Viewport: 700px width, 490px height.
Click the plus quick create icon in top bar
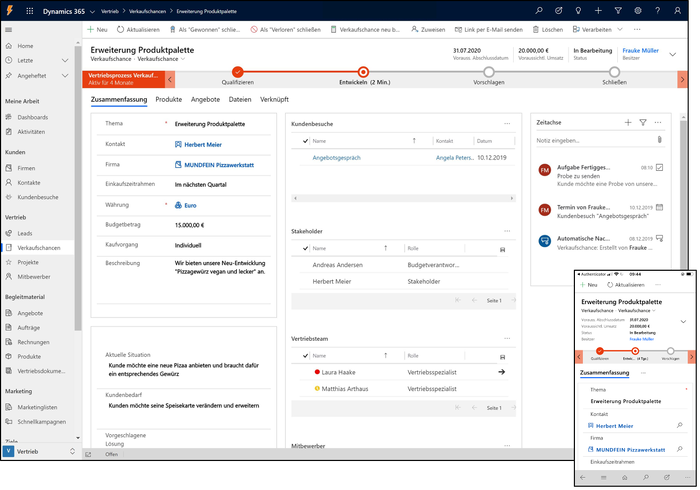click(x=598, y=11)
